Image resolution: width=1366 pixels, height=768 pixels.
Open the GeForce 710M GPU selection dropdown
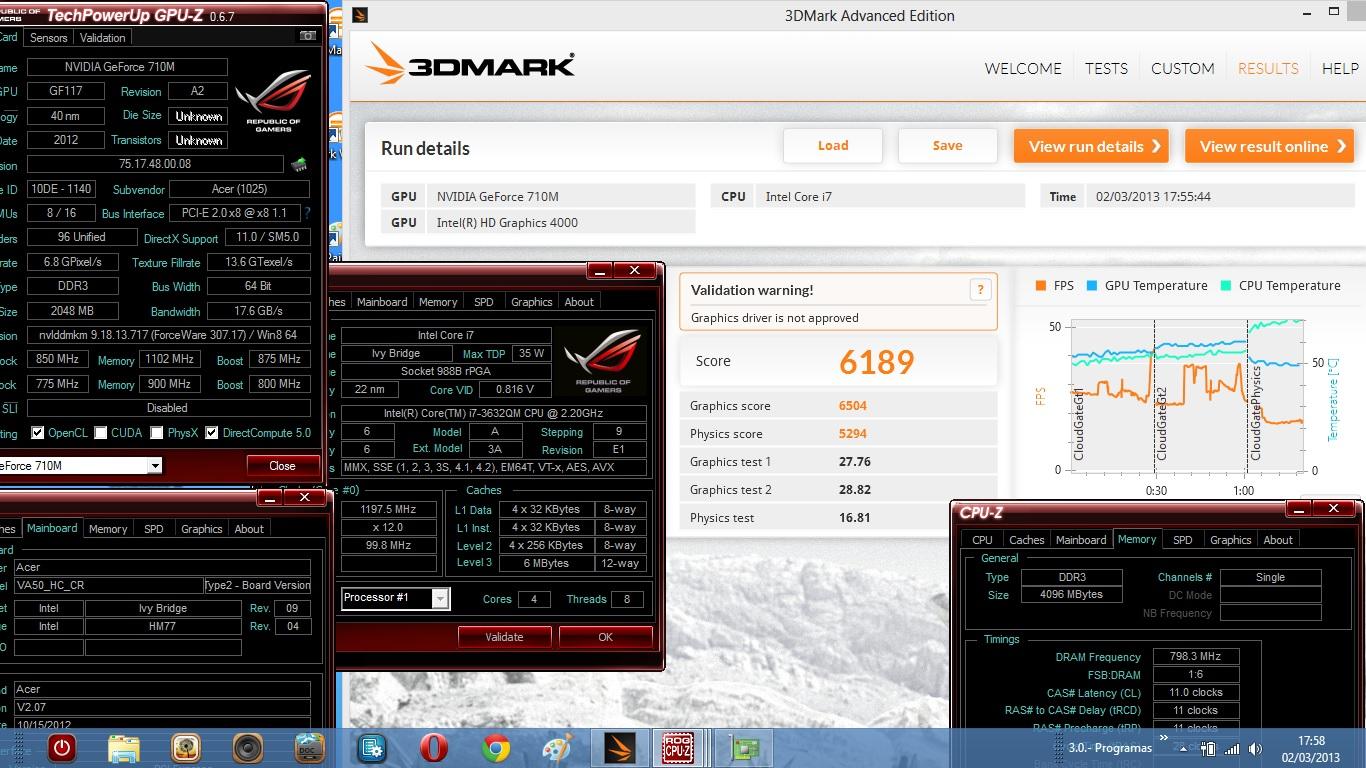pyautogui.click(x=154, y=466)
